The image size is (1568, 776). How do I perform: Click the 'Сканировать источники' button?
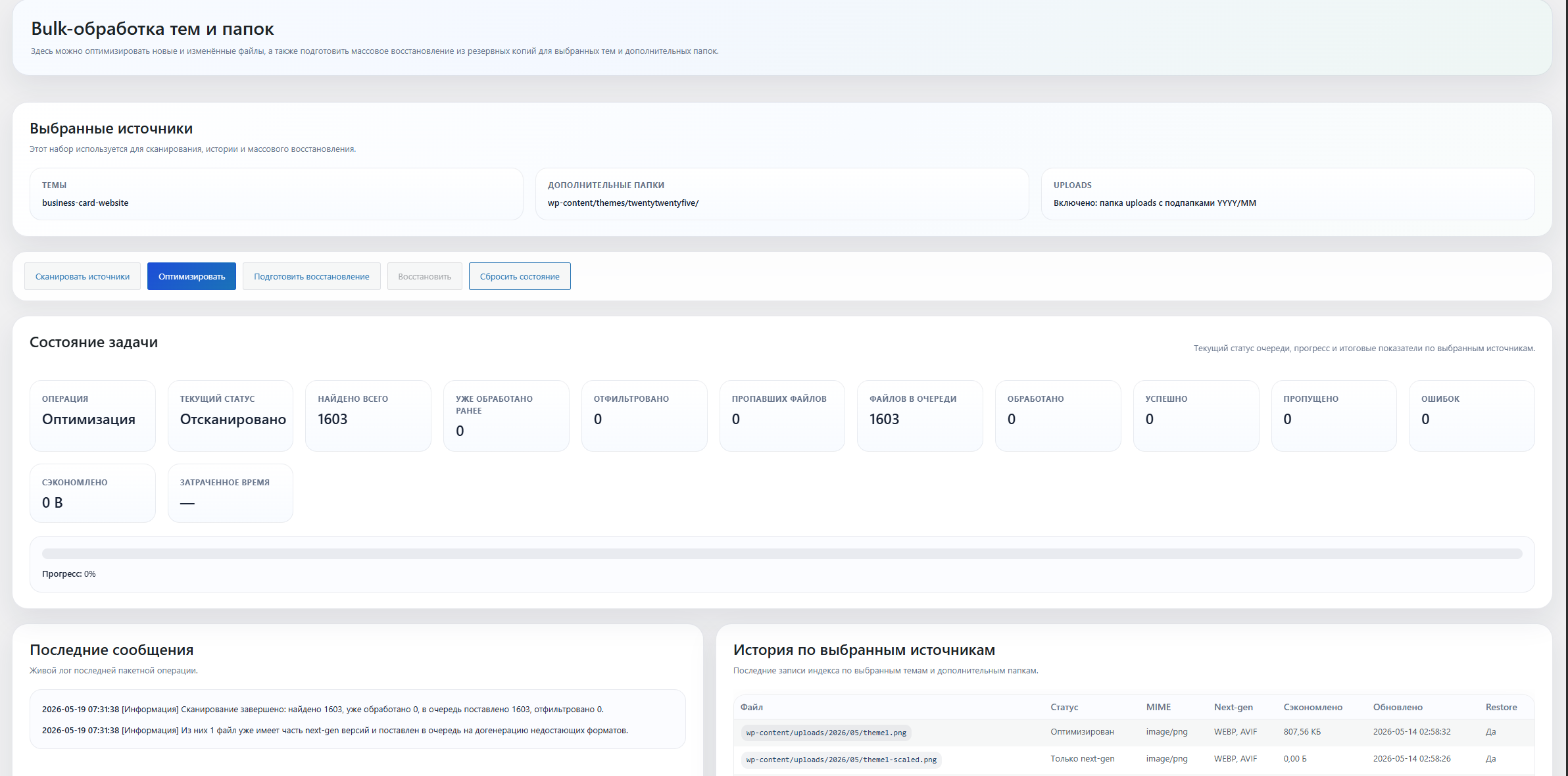tap(82, 276)
